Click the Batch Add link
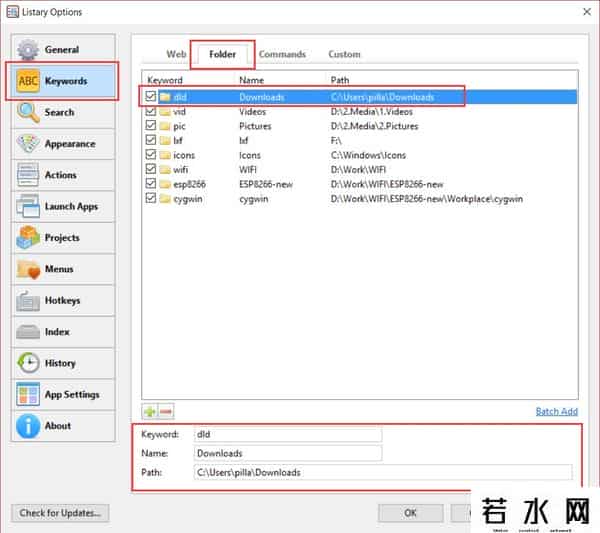The image size is (600, 533). point(556,411)
